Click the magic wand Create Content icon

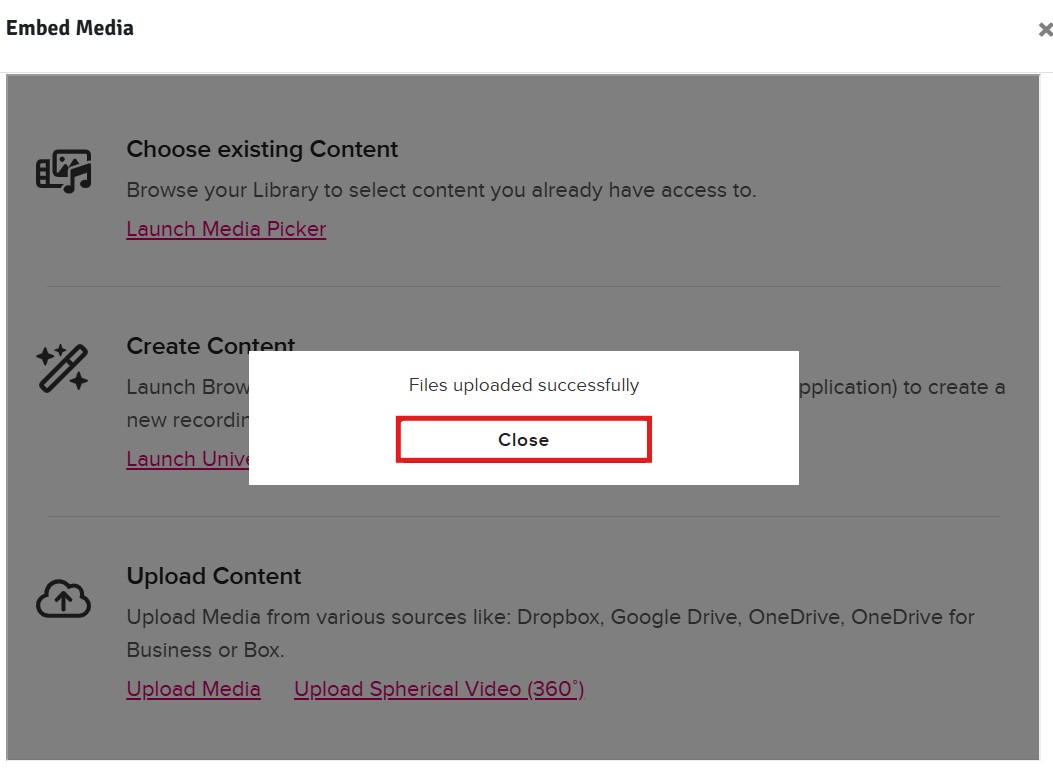62,368
